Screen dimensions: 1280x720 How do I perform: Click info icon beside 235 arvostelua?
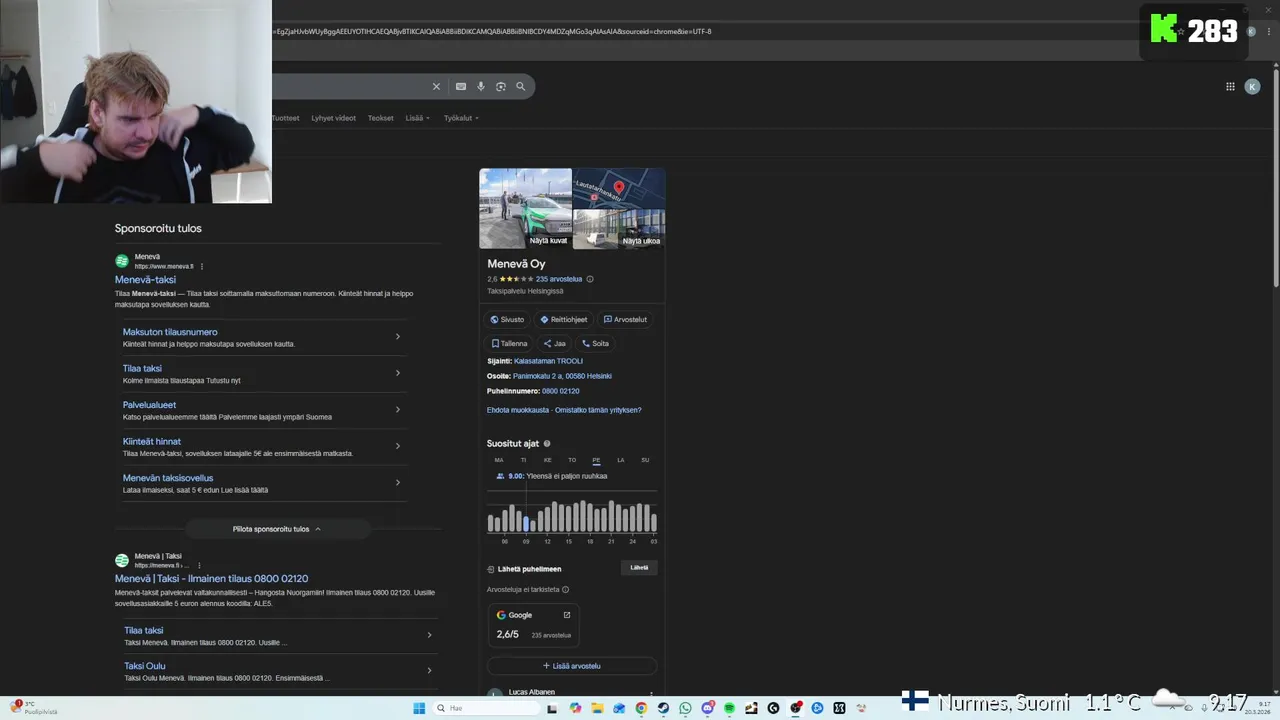[590, 279]
